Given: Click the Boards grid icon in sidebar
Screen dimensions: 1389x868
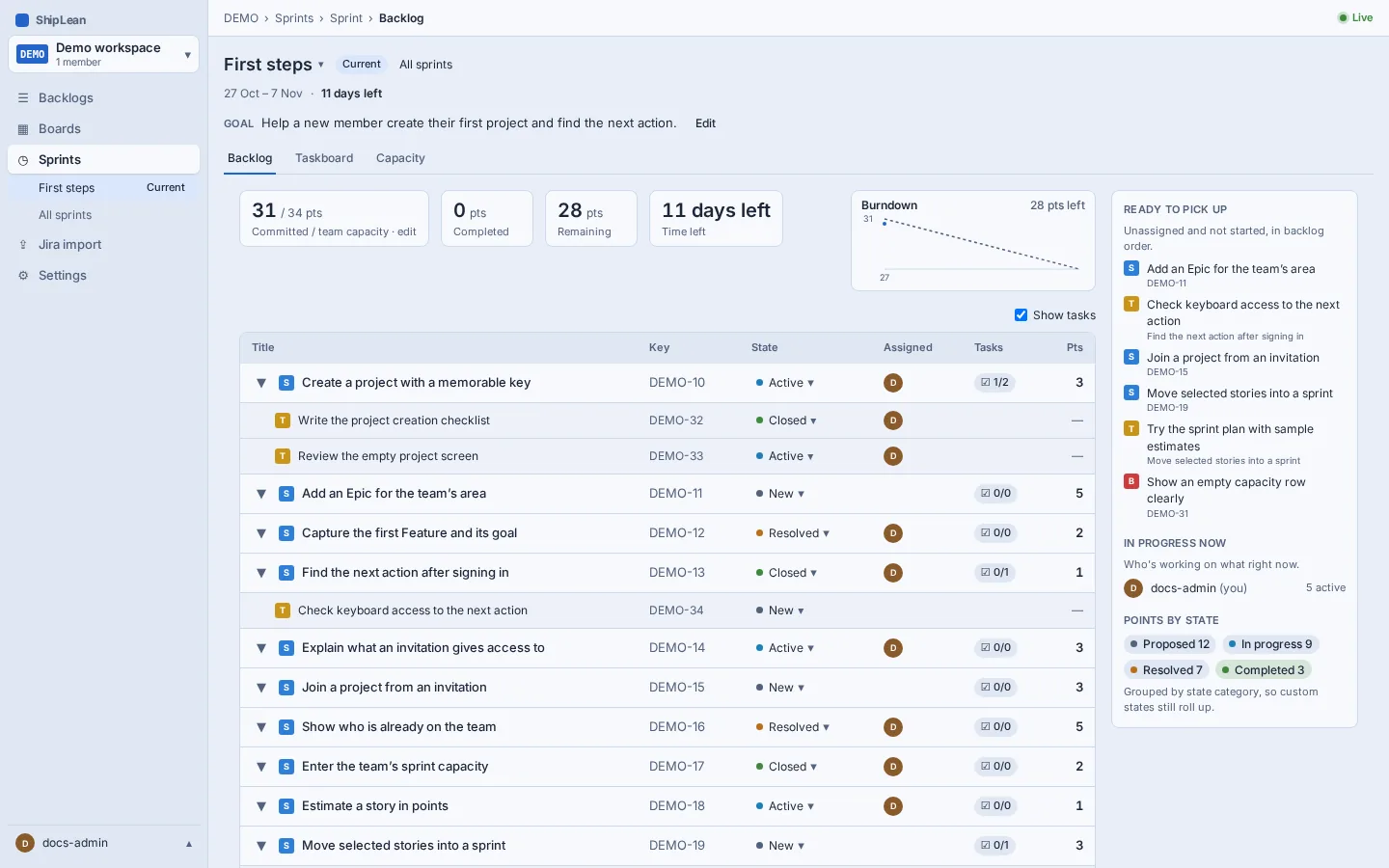Looking at the screenshot, I should coord(23,129).
